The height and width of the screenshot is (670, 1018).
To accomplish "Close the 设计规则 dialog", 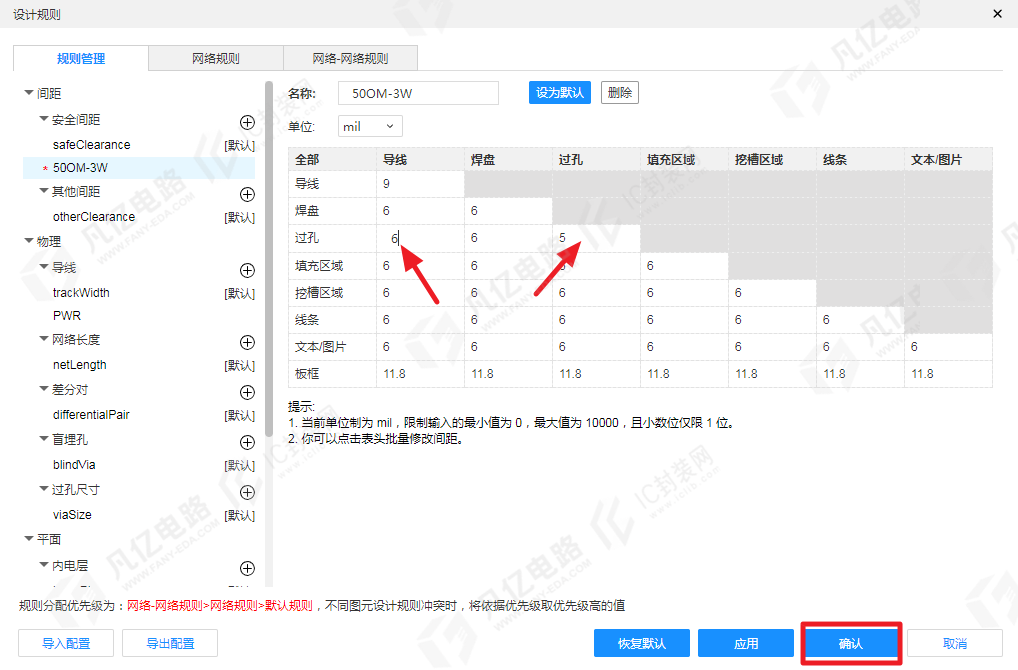I will tap(998, 14).
